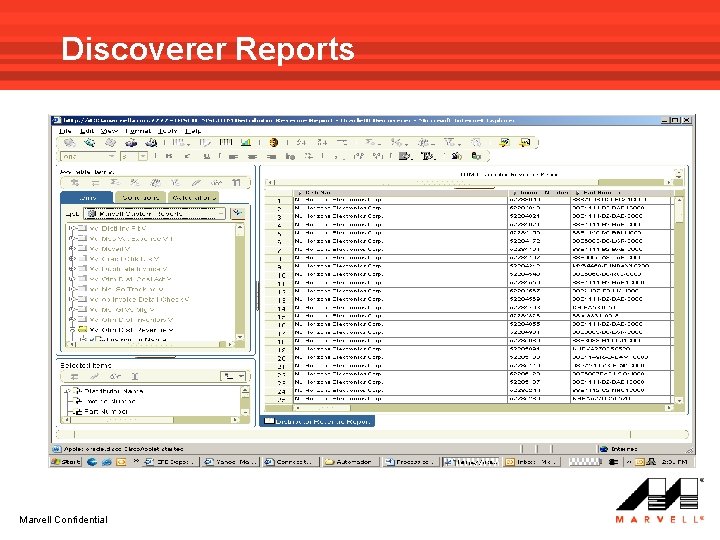
Task: Collapse the highlighted yellow folder at the tree bottom
Action: click(72, 330)
